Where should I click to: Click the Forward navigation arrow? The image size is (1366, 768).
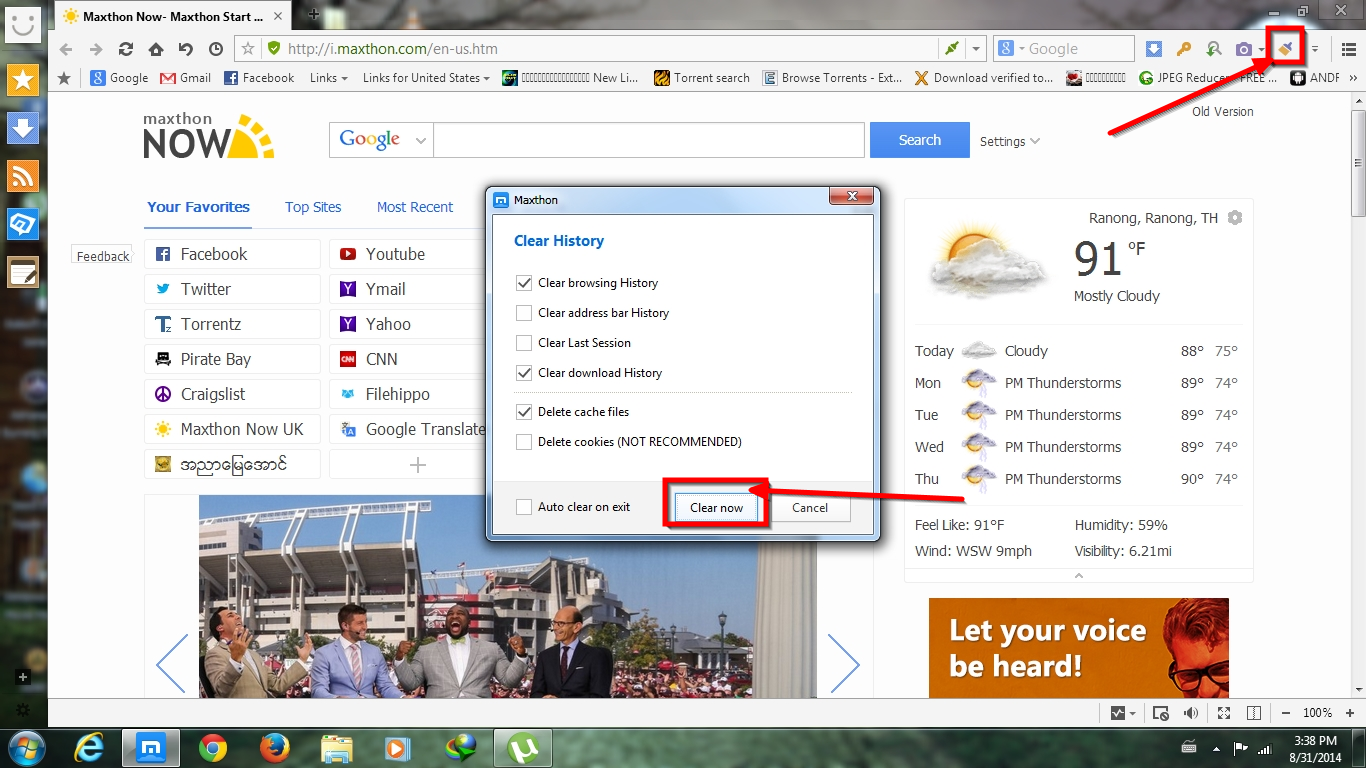pos(96,49)
